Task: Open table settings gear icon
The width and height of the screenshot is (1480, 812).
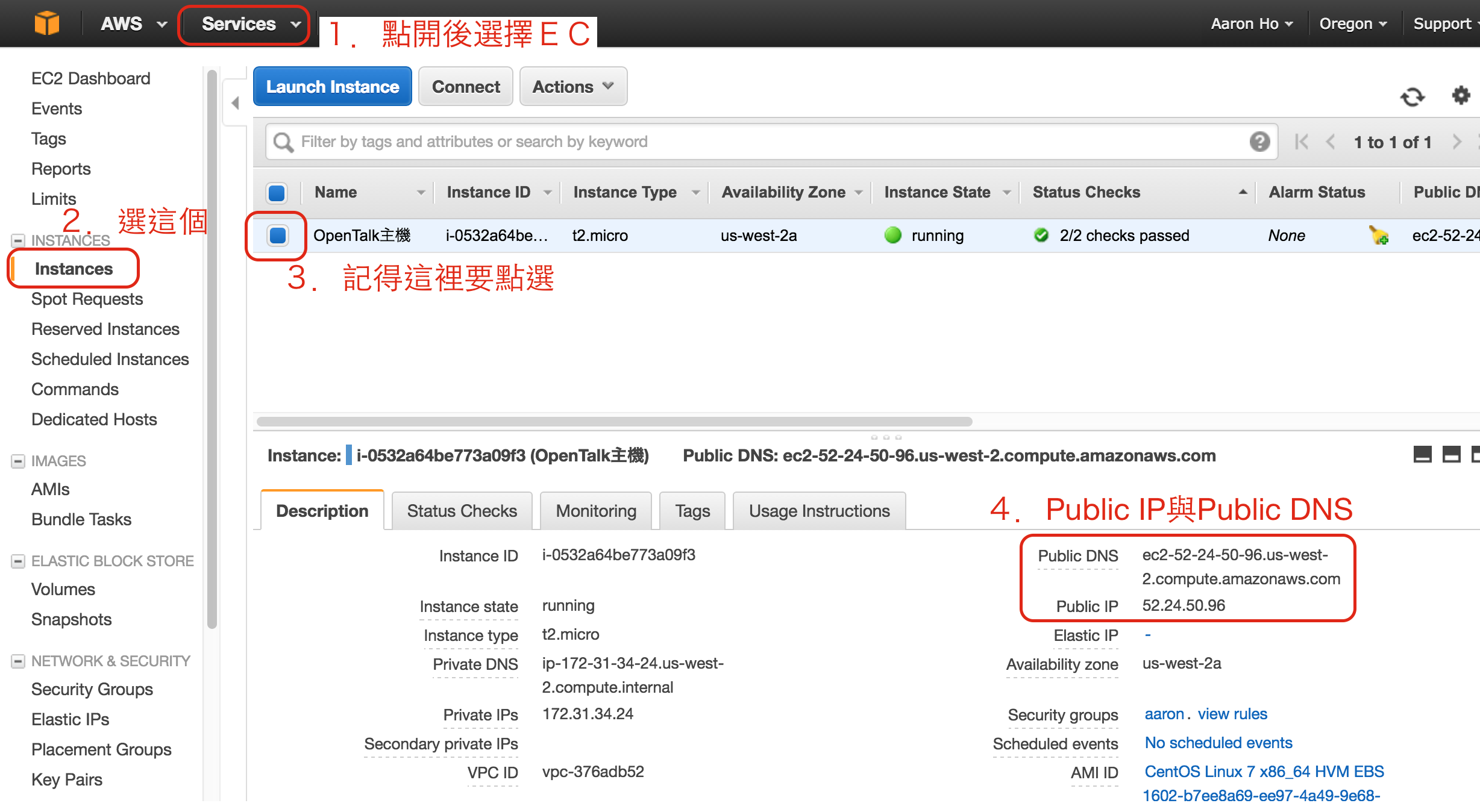Action: point(1461,95)
